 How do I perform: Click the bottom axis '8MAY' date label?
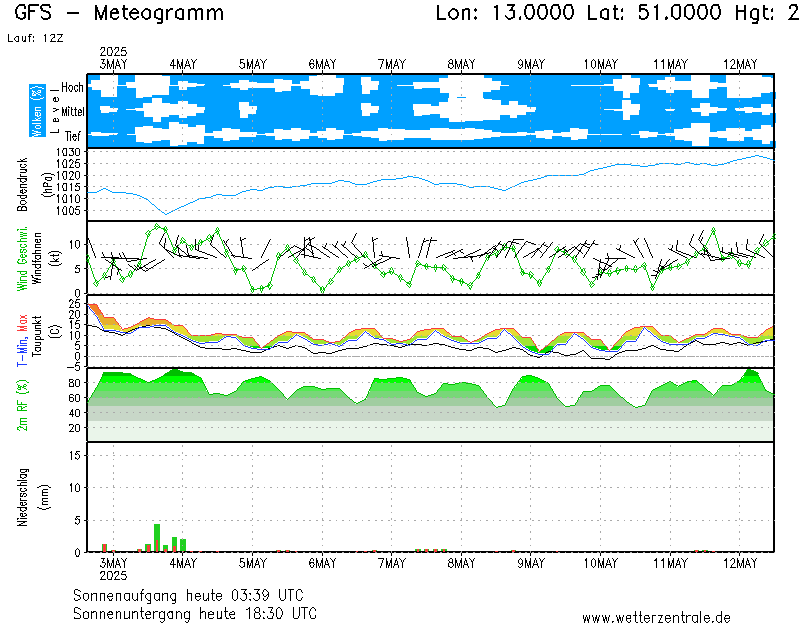[461, 563]
